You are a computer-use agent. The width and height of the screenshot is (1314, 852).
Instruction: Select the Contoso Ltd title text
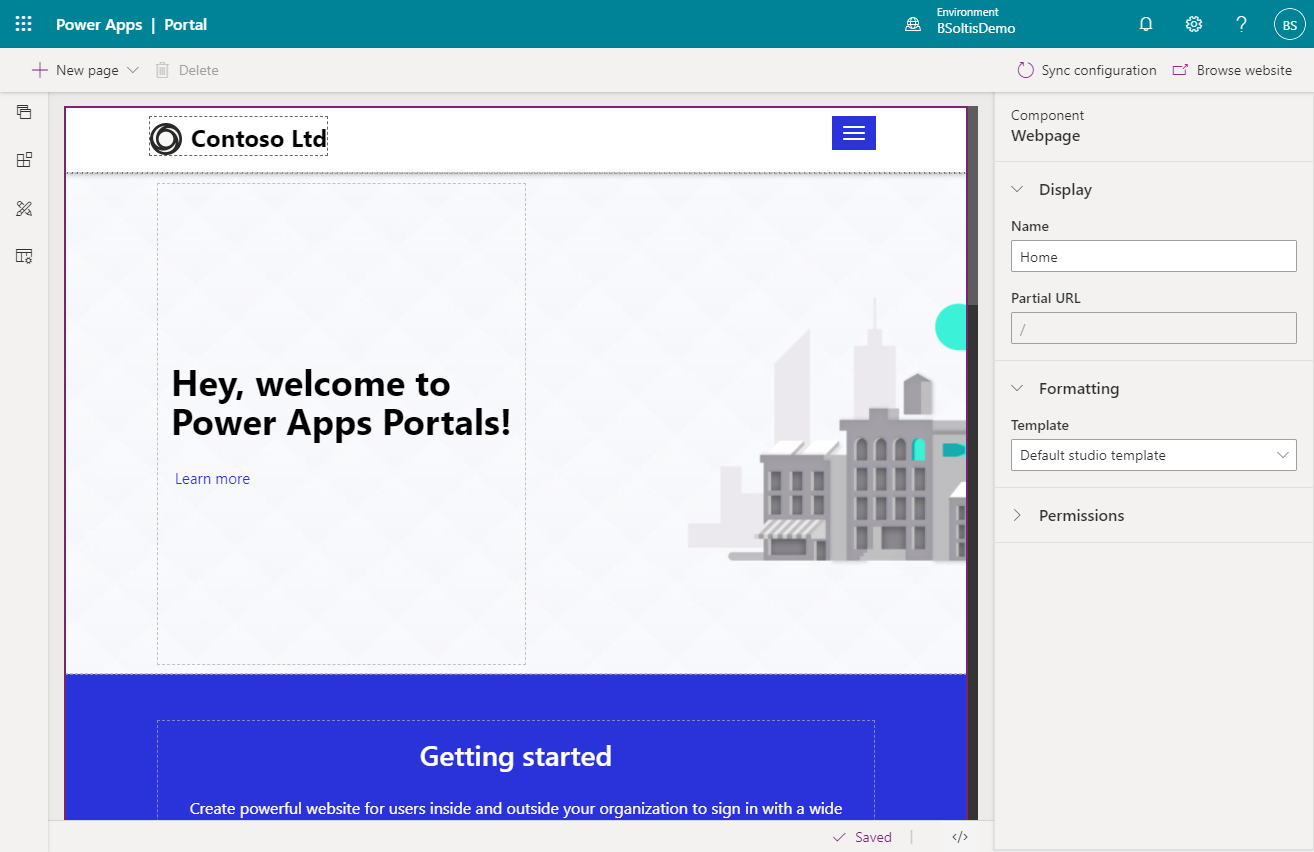259,139
